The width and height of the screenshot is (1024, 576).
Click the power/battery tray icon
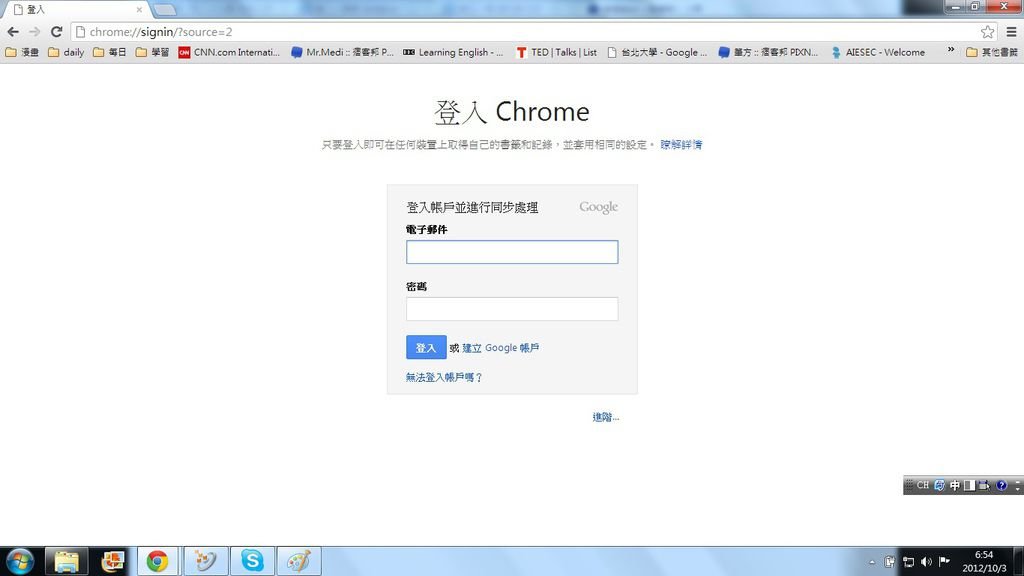coord(889,562)
